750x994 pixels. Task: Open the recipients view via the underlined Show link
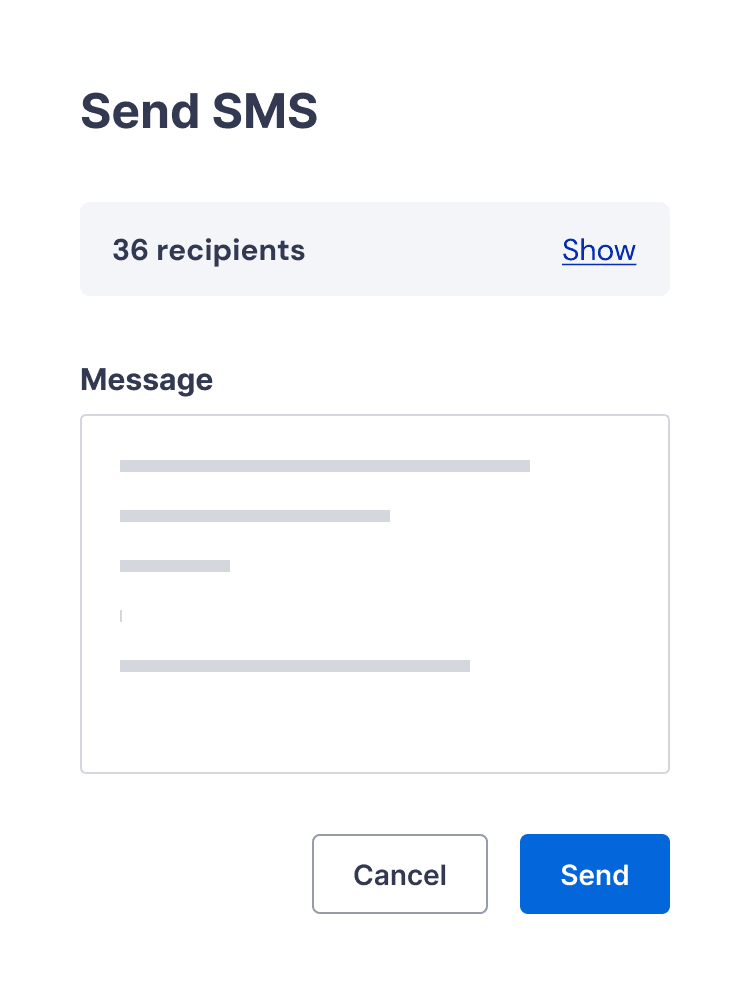point(598,250)
